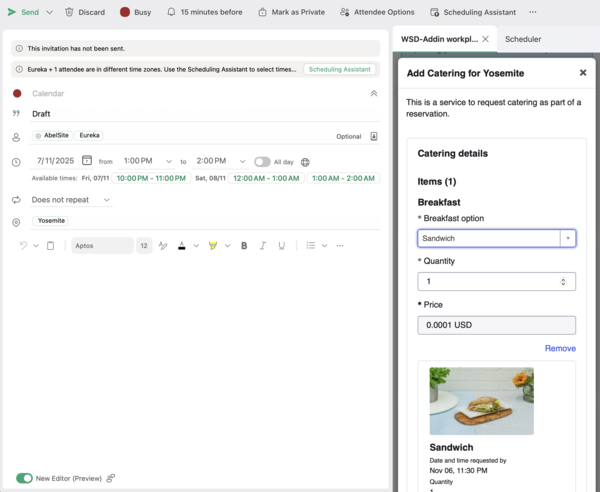
Task: Edit the Draft title field
Action: pos(205,114)
